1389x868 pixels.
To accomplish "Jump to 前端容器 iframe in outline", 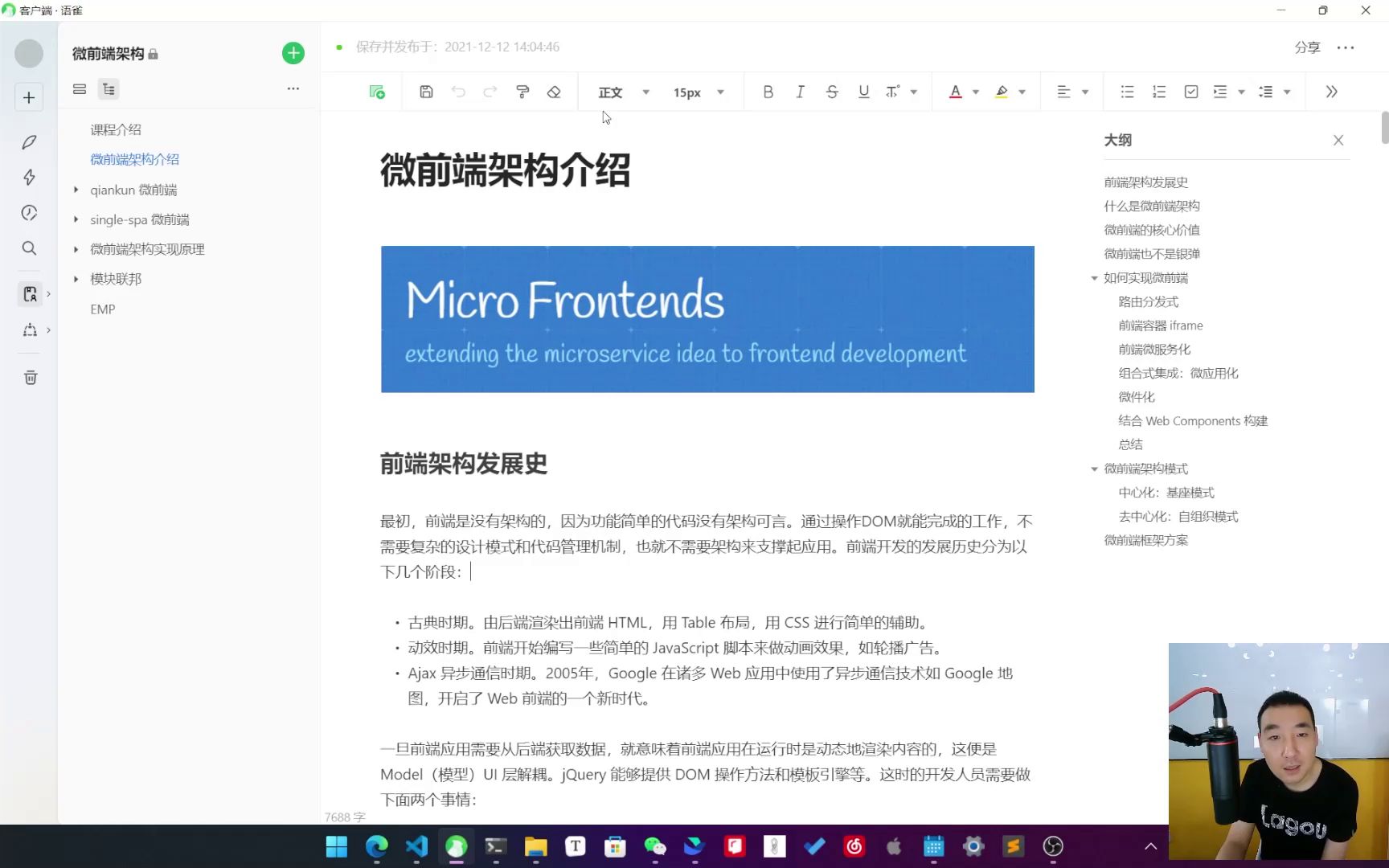I will (1160, 325).
